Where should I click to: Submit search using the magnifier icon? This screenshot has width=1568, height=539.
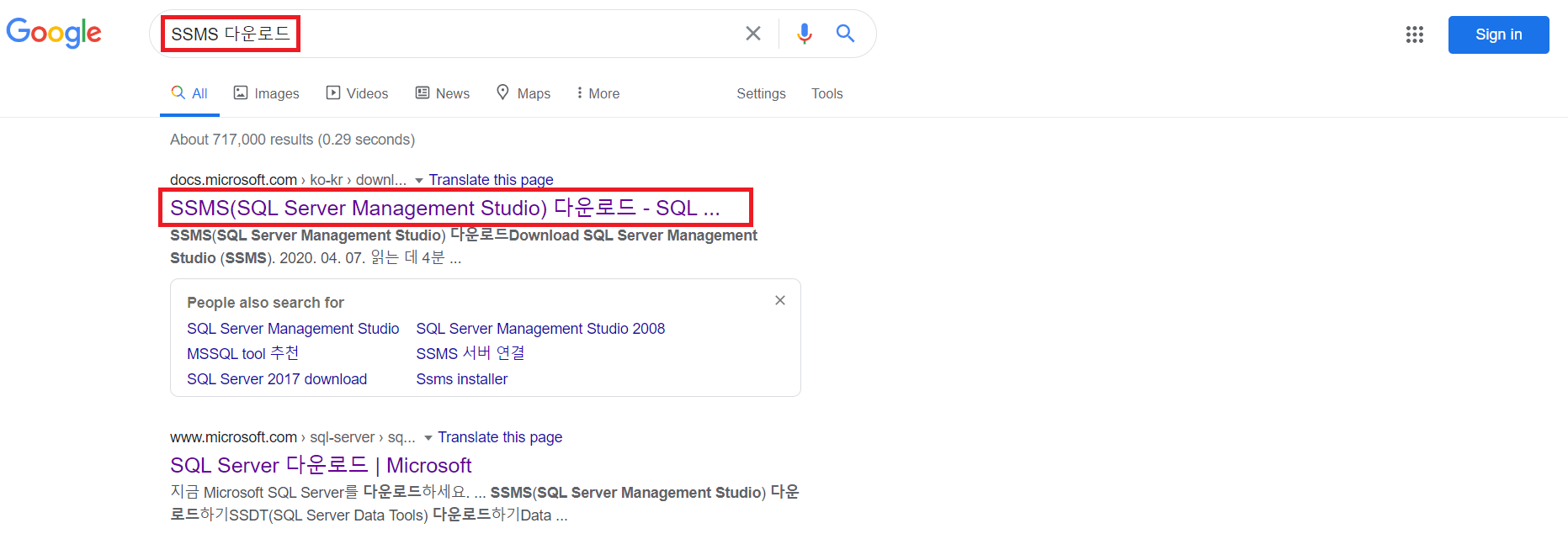pos(845,34)
